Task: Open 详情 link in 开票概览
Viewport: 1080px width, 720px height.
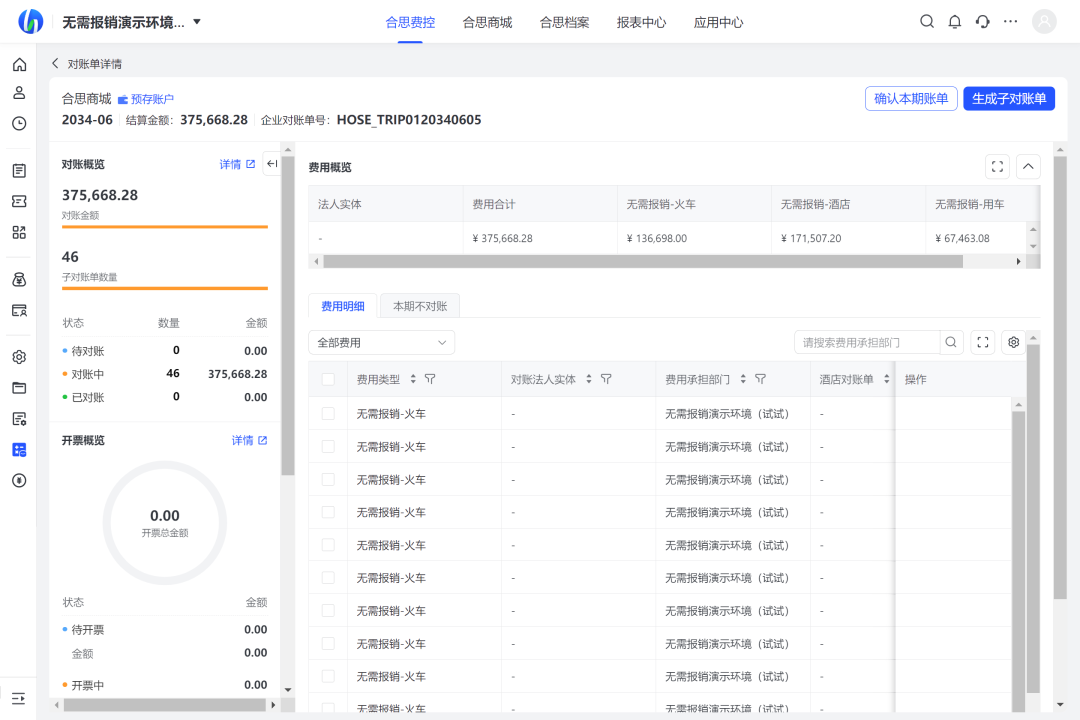Action: click(x=249, y=440)
